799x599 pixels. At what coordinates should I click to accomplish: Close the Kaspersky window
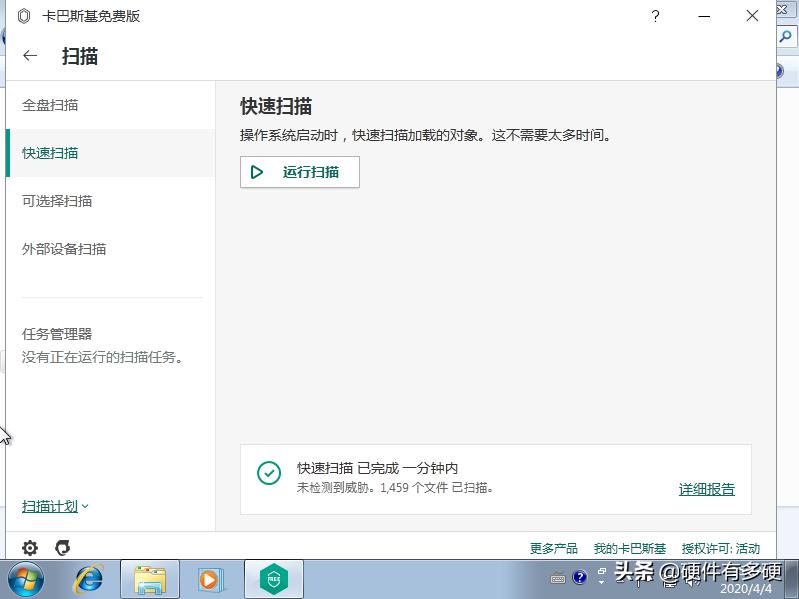point(752,16)
